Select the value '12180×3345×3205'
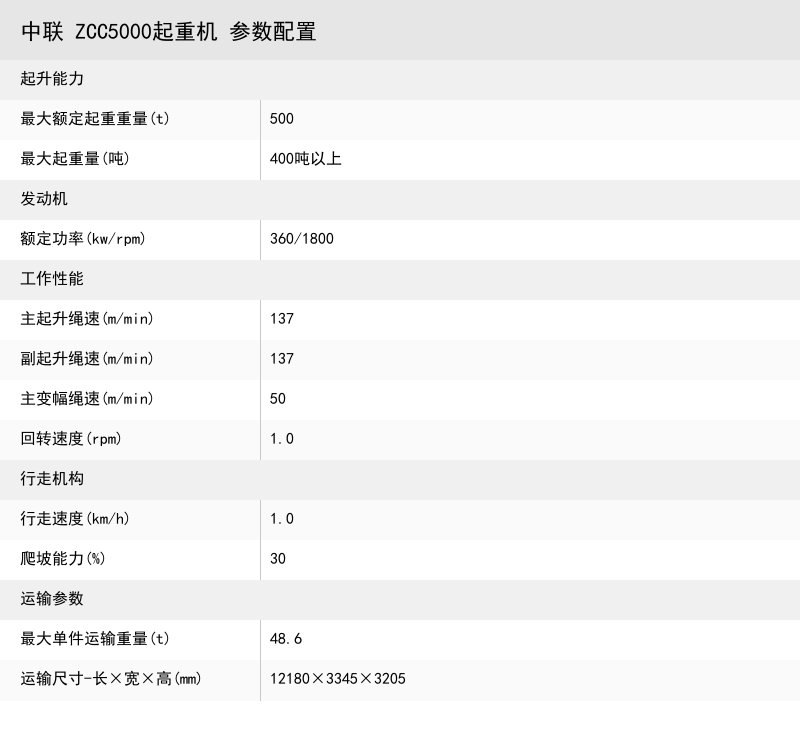Screen dimensions: 800x740 click(x=338, y=679)
